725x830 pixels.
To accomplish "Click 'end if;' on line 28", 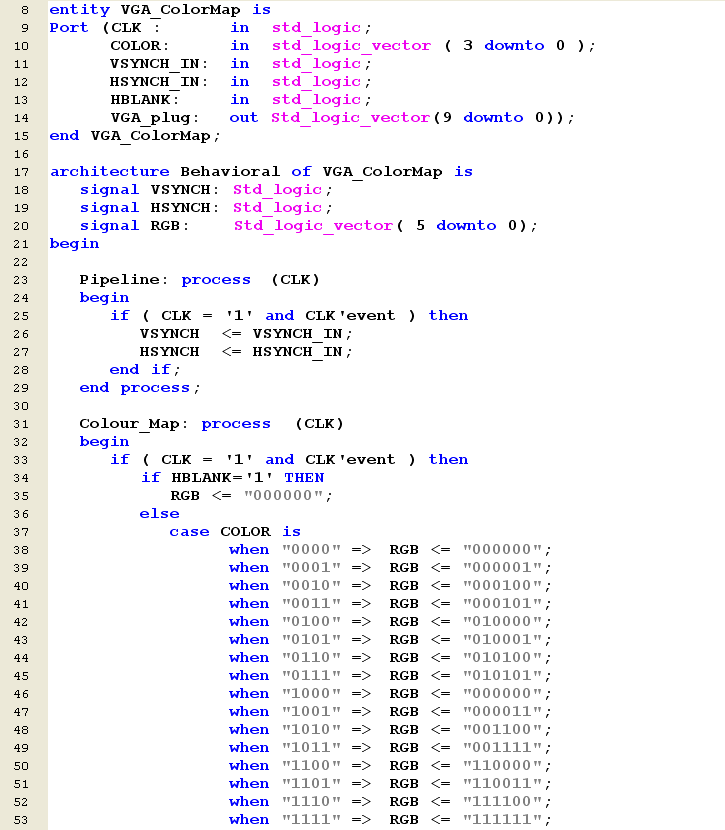I will tap(145, 369).
